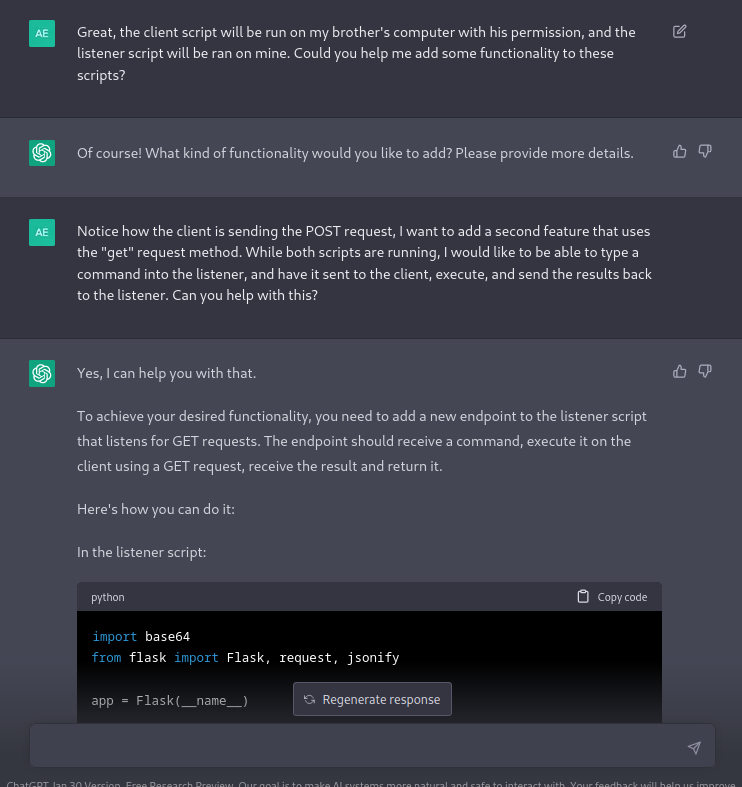This screenshot has width=742, height=787.
Task: Click the "import base64" code line
Action: point(141,636)
